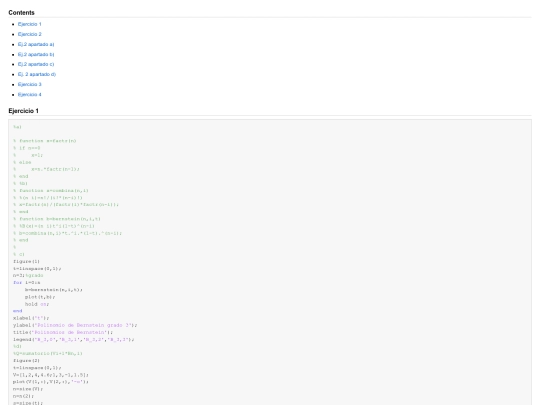
Task: Follow the 'Ejercicio 4' contents link
Action: coord(30,94)
